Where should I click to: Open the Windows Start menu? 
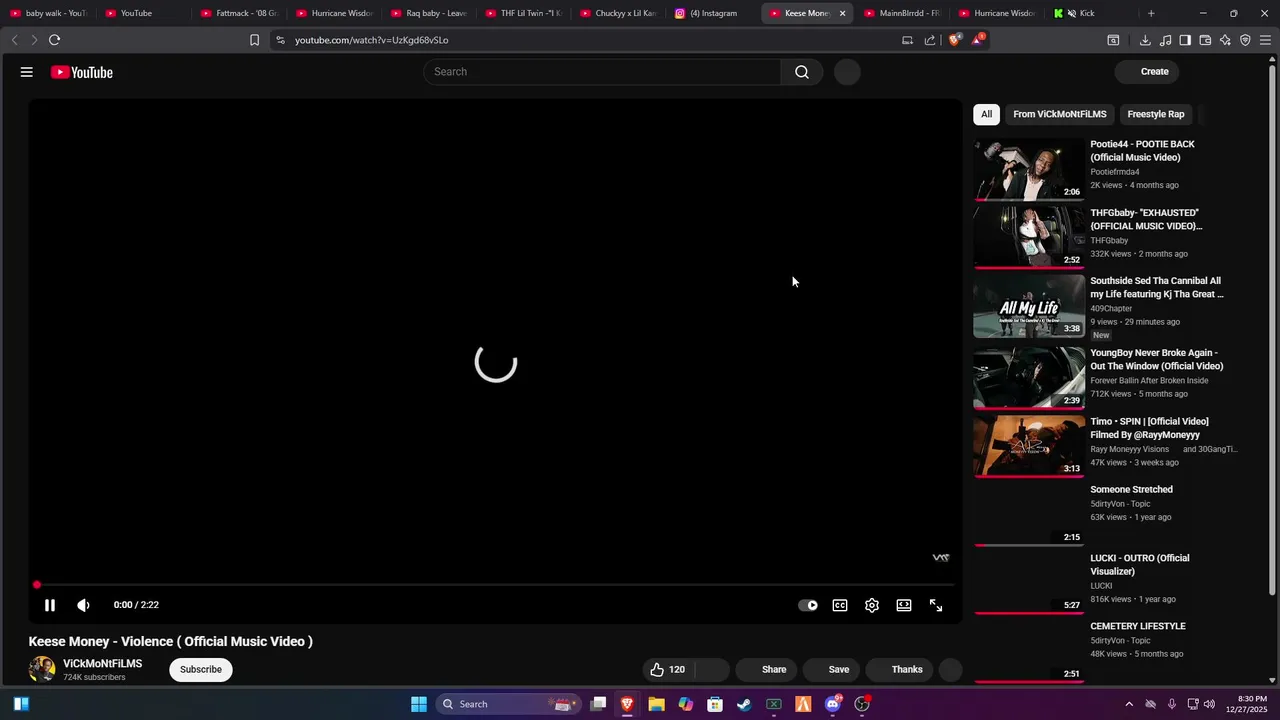click(419, 704)
